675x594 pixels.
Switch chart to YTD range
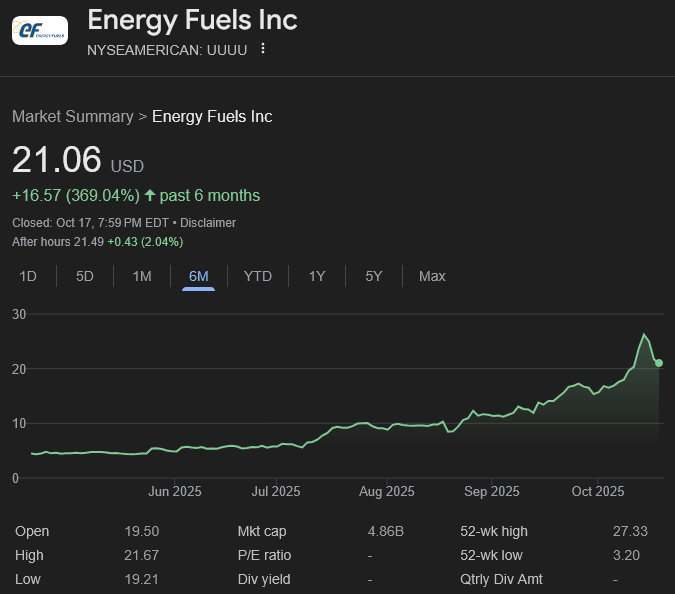click(258, 276)
